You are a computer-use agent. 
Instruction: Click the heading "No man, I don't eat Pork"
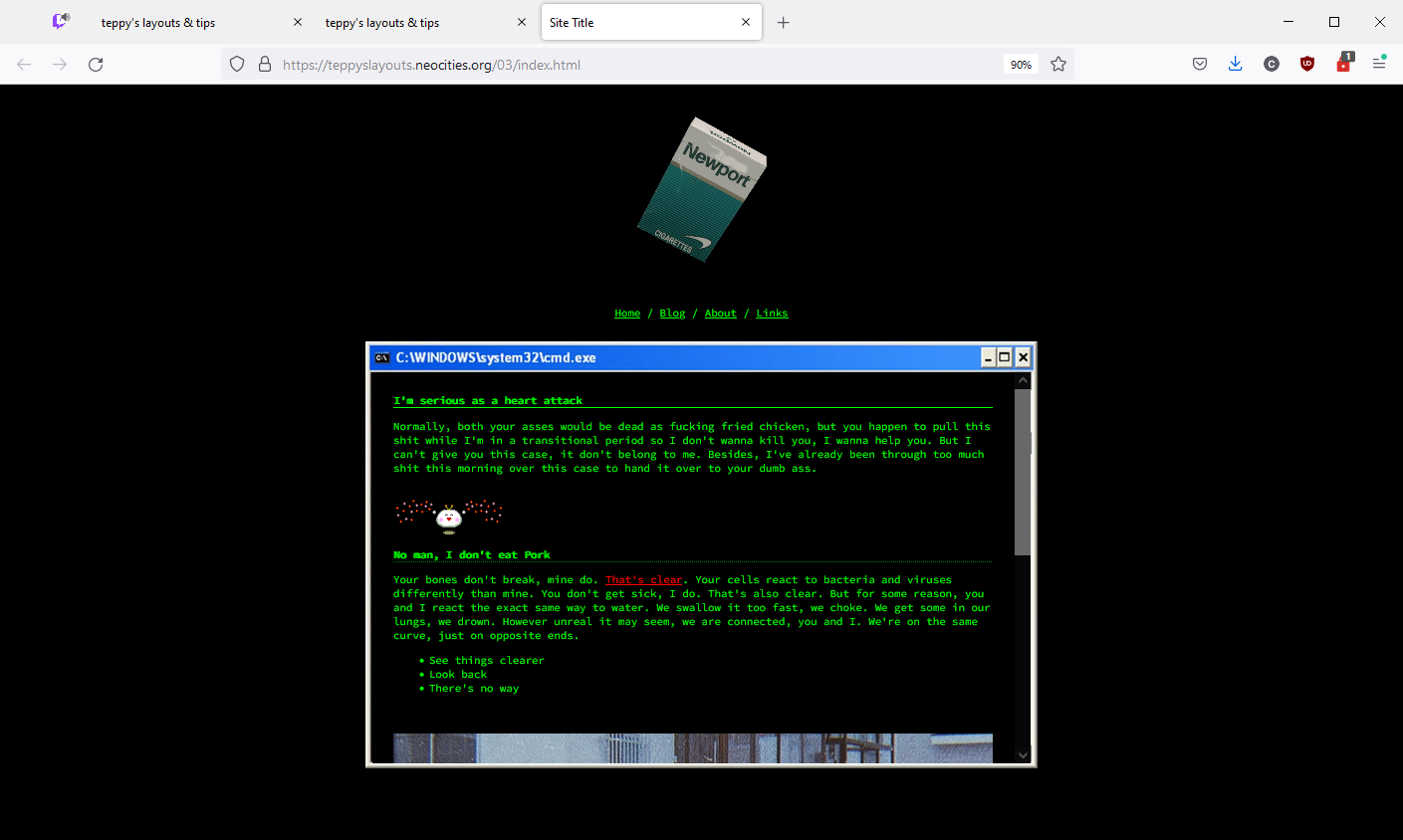click(472, 555)
